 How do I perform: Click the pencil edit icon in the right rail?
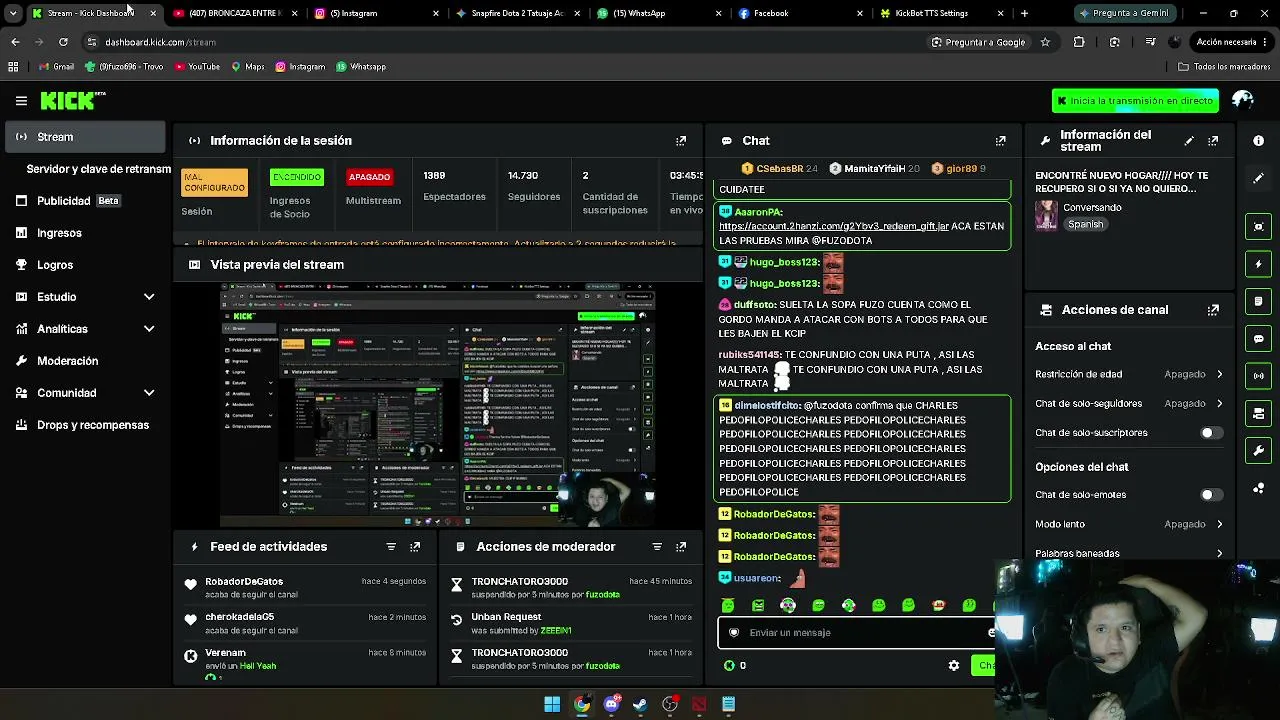(x=1258, y=178)
